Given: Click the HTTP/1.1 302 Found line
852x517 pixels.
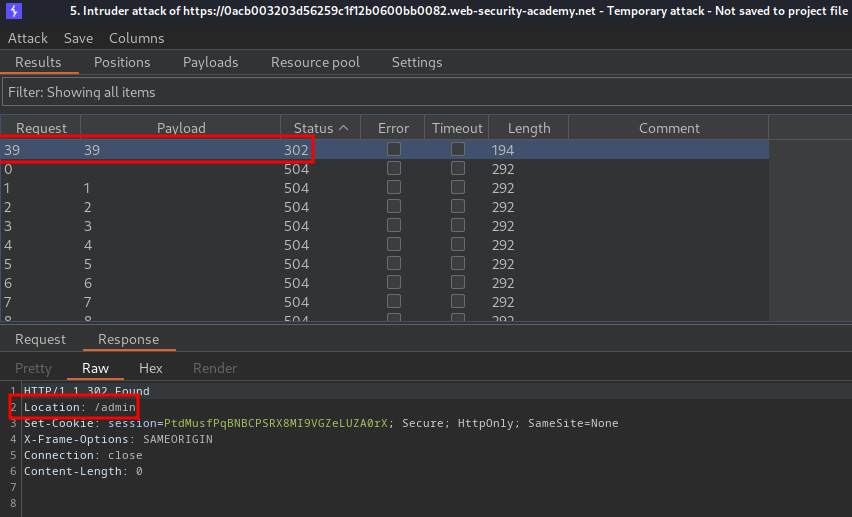Looking at the screenshot, I should pyautogui.click(x=87, y=391).
